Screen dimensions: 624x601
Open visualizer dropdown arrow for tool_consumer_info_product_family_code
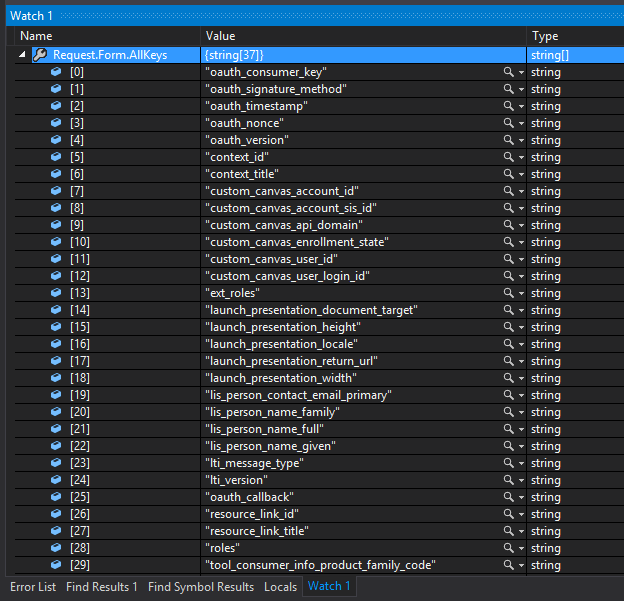[521, 565]
